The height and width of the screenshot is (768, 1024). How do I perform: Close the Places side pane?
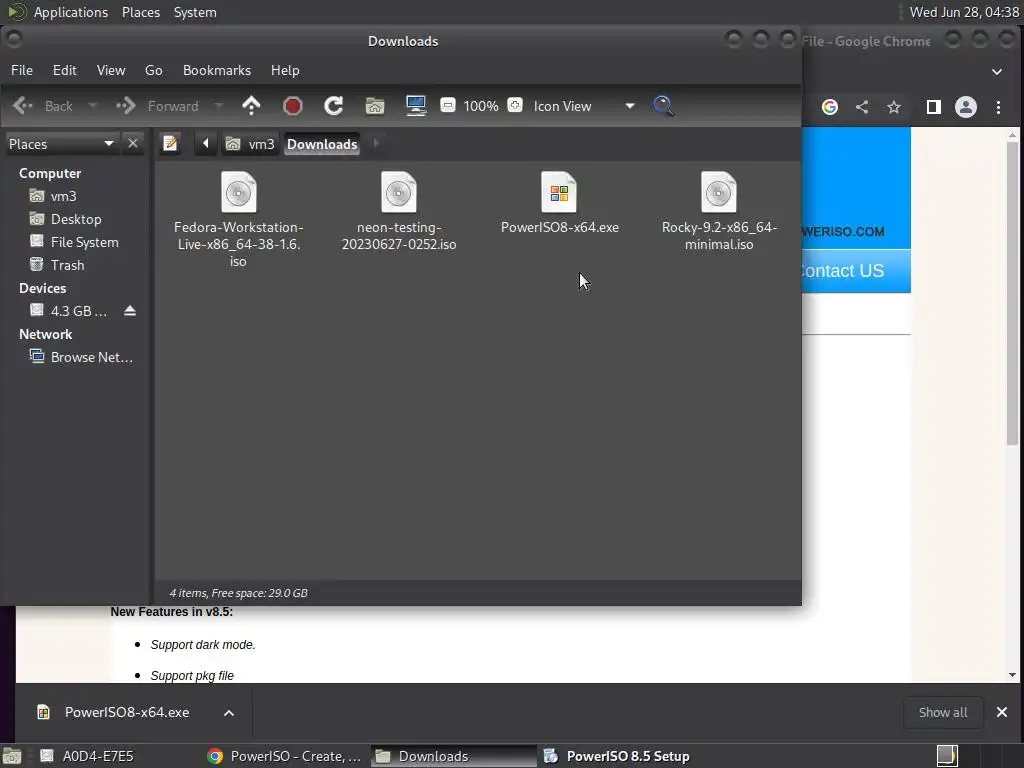tap(133, 143)
